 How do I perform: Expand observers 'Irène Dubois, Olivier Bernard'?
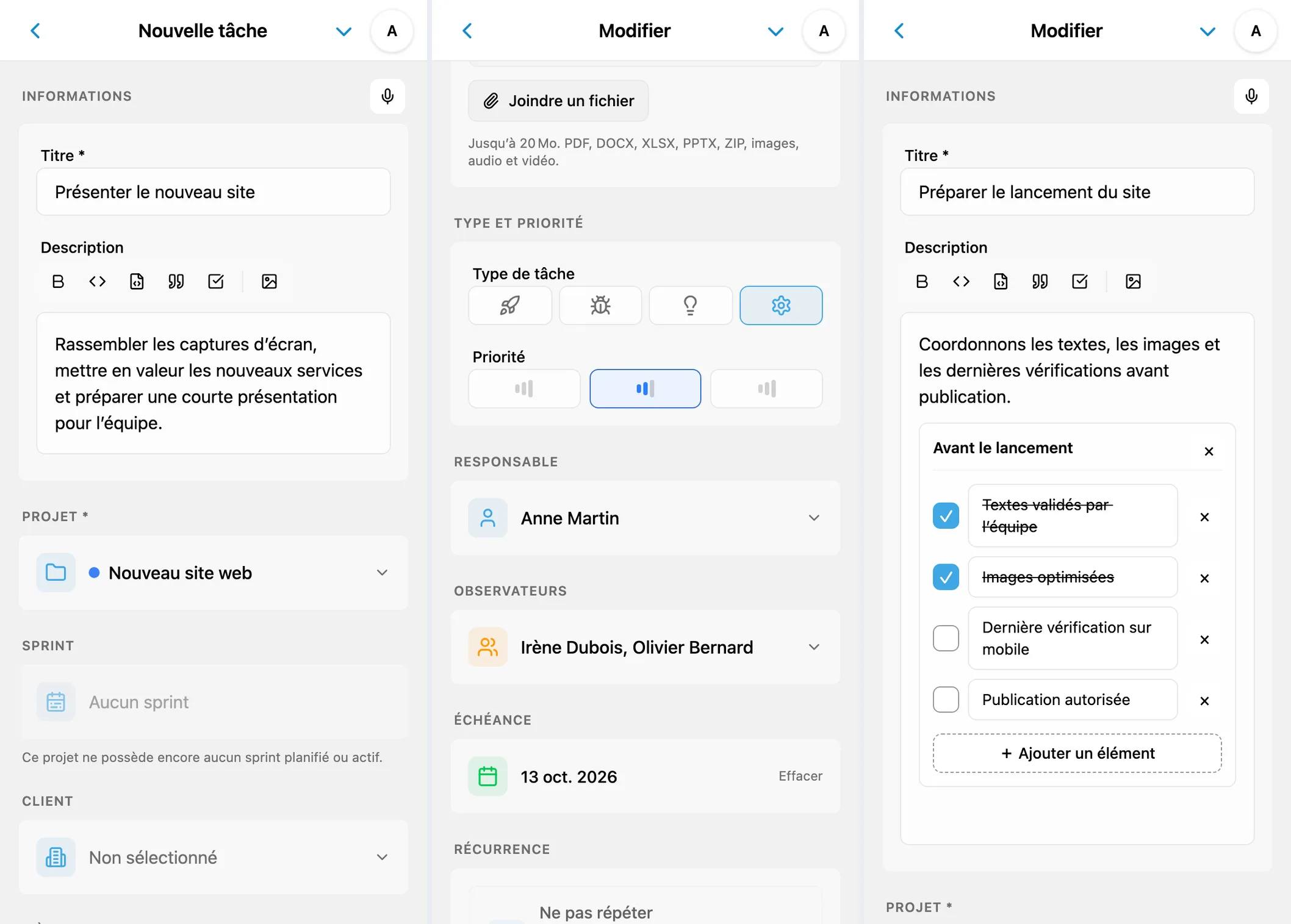click(645, 647)
